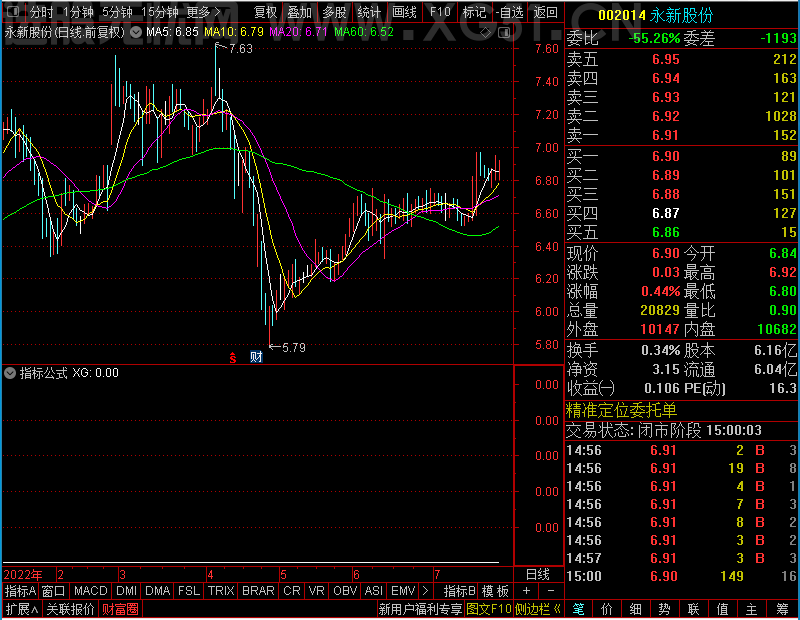Show more indicators with the > arrow
800x620 pixels.
[425, 591]
